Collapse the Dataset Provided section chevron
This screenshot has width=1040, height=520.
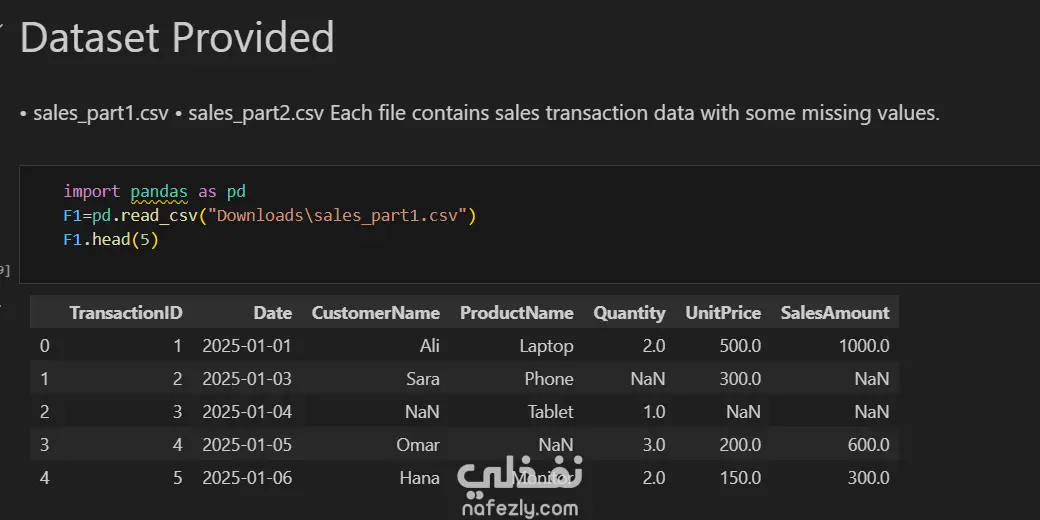3,33
